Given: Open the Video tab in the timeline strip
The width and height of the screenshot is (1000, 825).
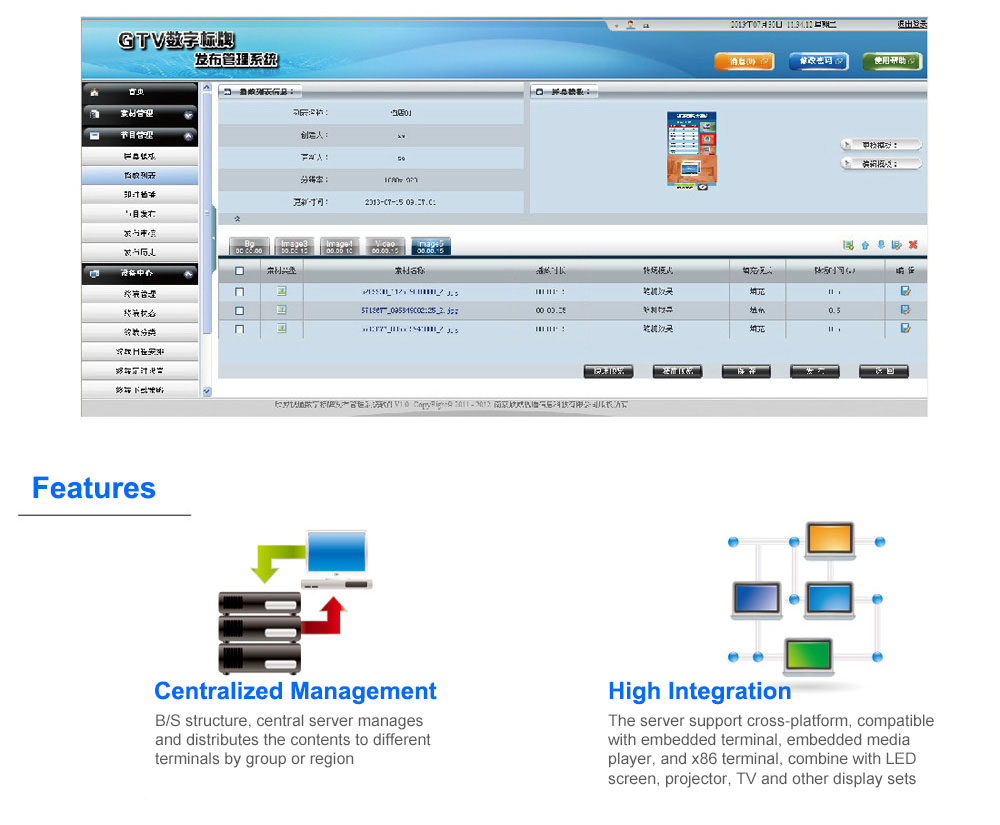Looking at the screenshot, I should click(385, 244).
